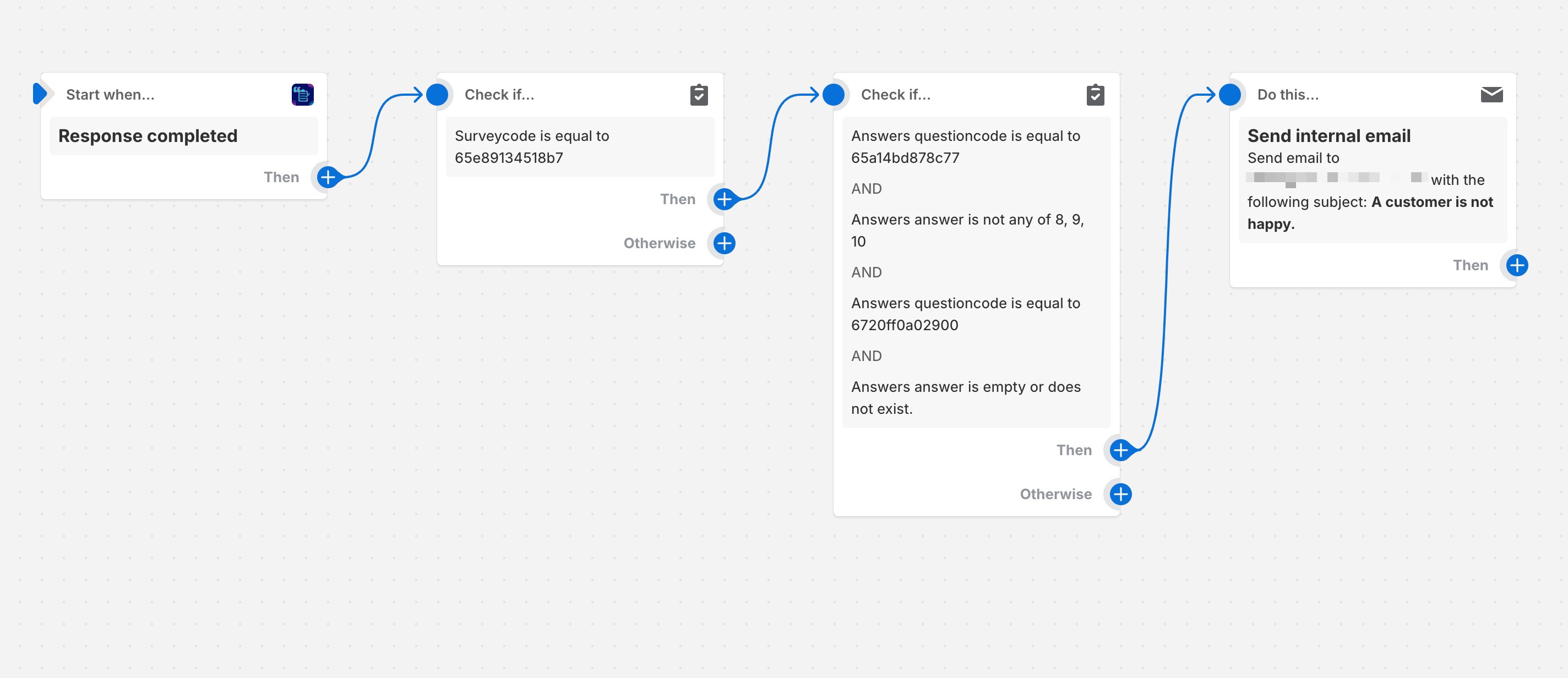Select the blue trigger start marker
1568x678 pixels.
[x=40, y=94]
